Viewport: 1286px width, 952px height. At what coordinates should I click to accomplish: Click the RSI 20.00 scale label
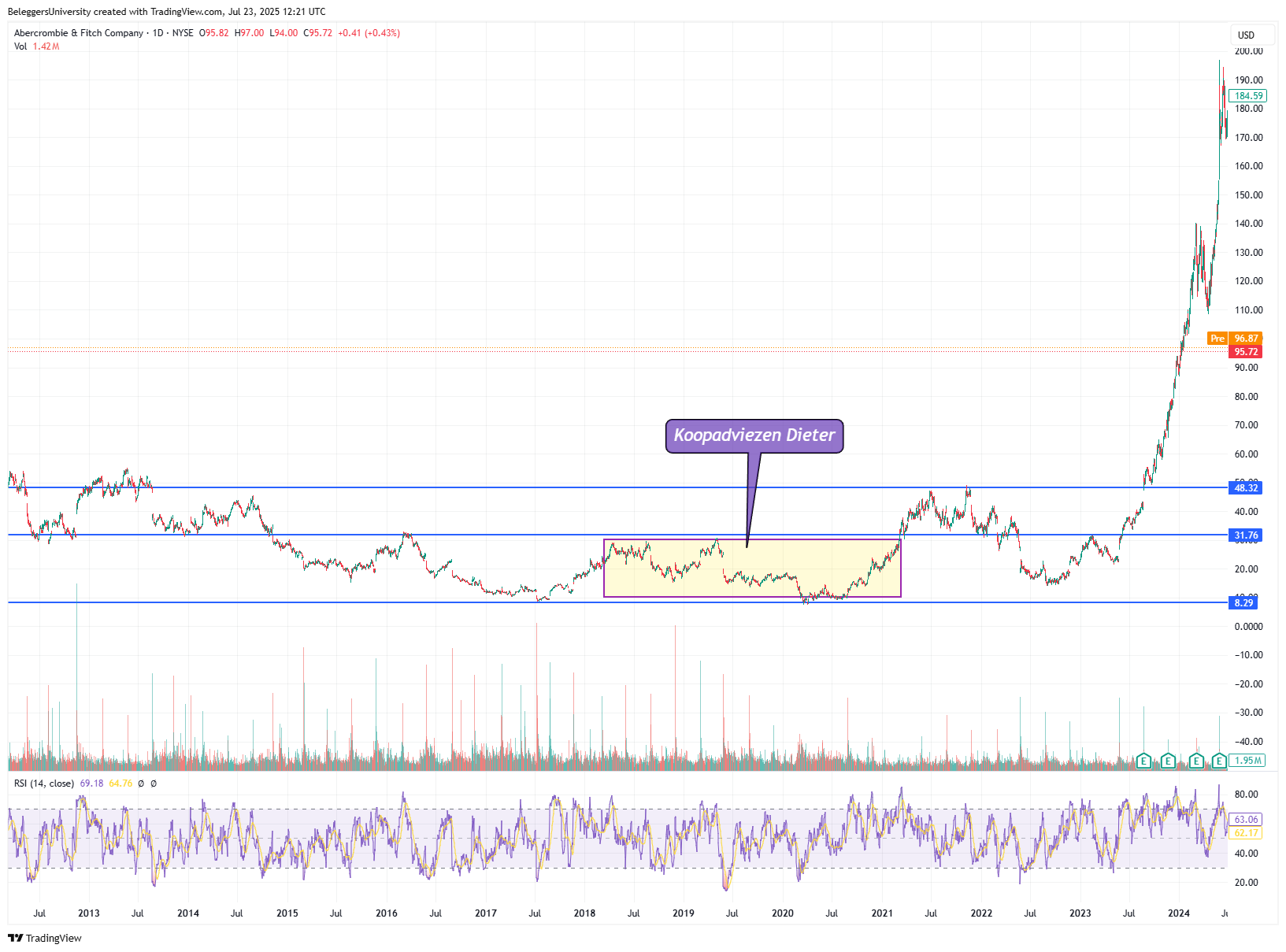(x=1247, y=883)
